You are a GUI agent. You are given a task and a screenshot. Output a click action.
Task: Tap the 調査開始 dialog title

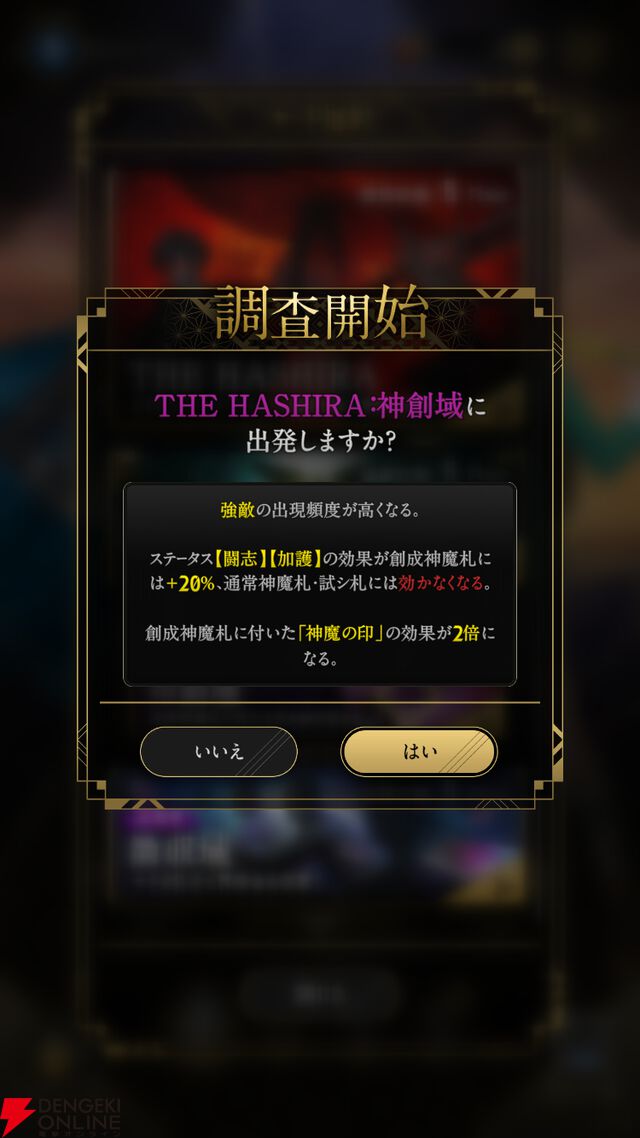click(x=320, y=315)
